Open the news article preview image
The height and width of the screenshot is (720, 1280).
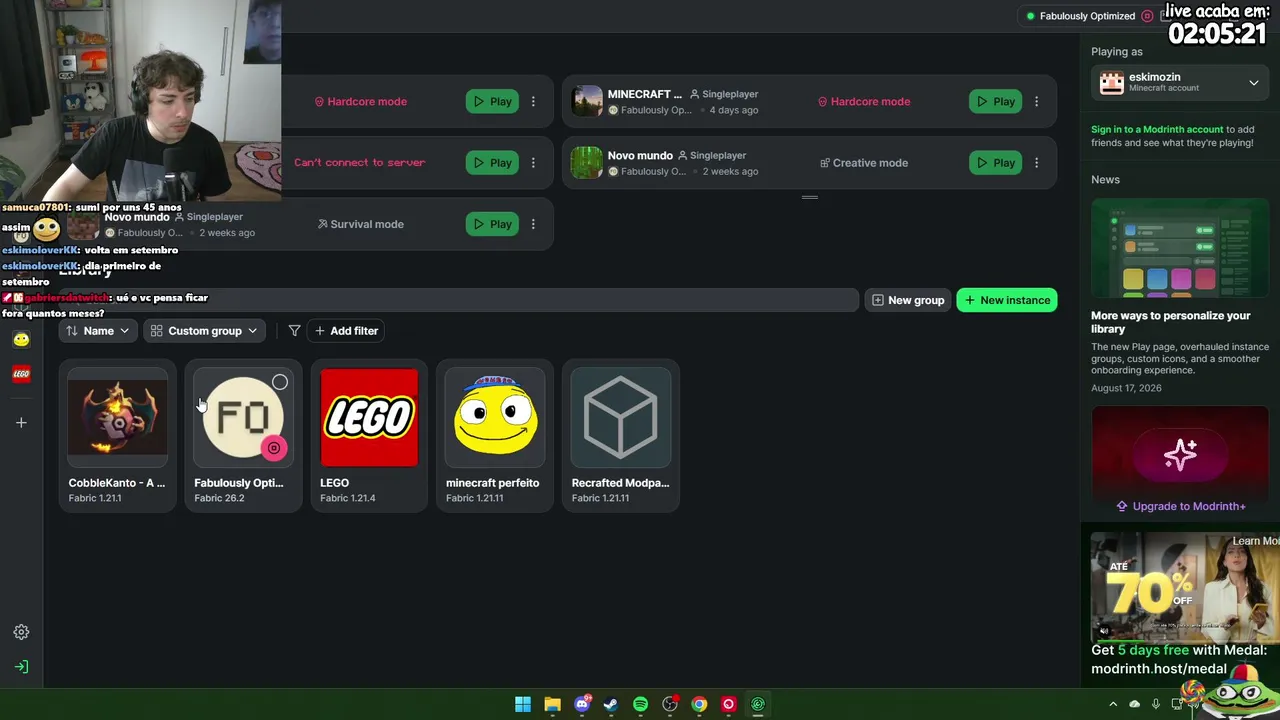point(1180,250)
